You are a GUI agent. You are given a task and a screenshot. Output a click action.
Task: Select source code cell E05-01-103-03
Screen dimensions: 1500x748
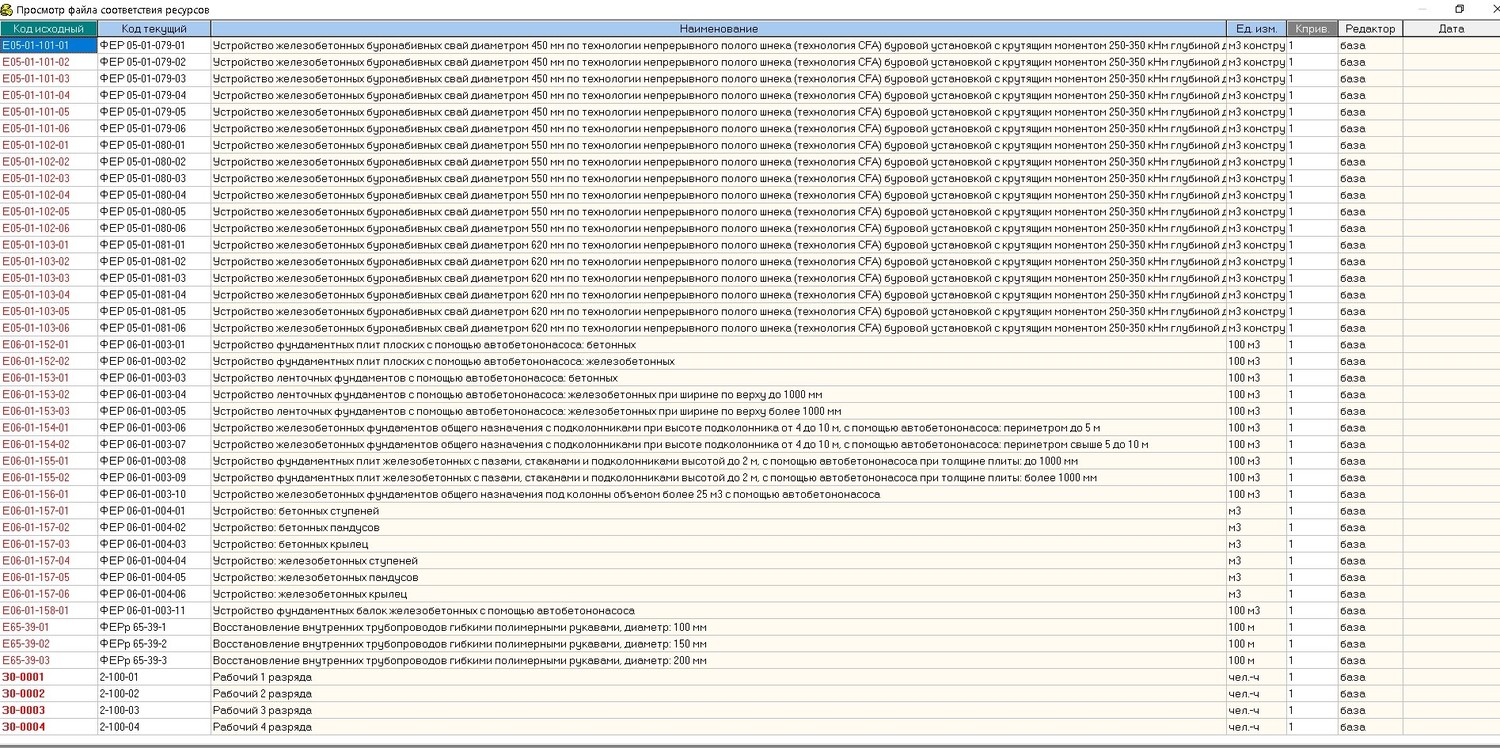tap(49, 278)
